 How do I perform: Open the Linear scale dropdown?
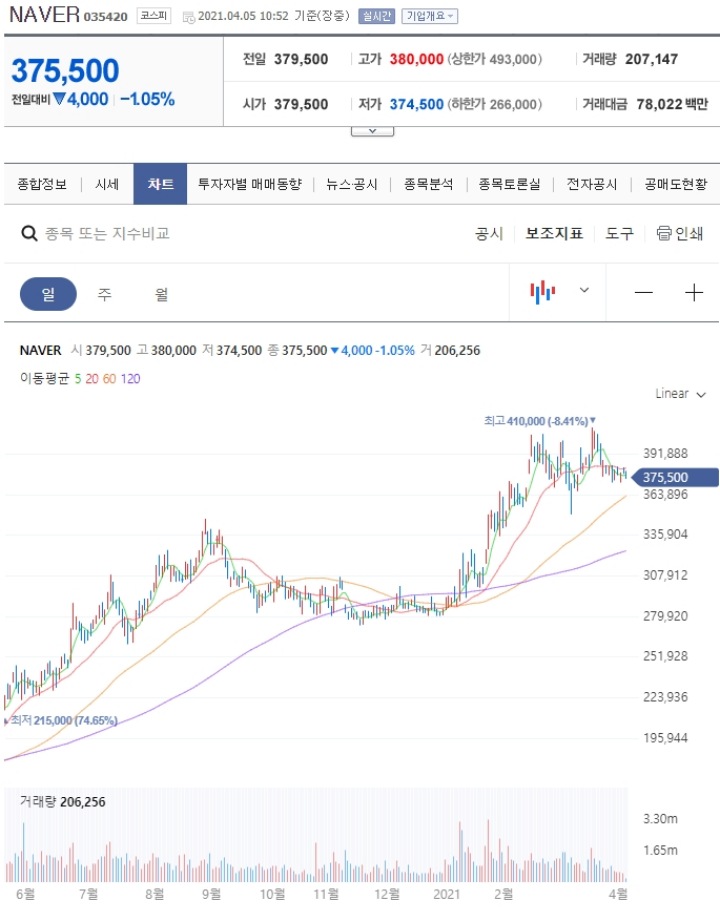pyautogui.click(x=681, y=393)
